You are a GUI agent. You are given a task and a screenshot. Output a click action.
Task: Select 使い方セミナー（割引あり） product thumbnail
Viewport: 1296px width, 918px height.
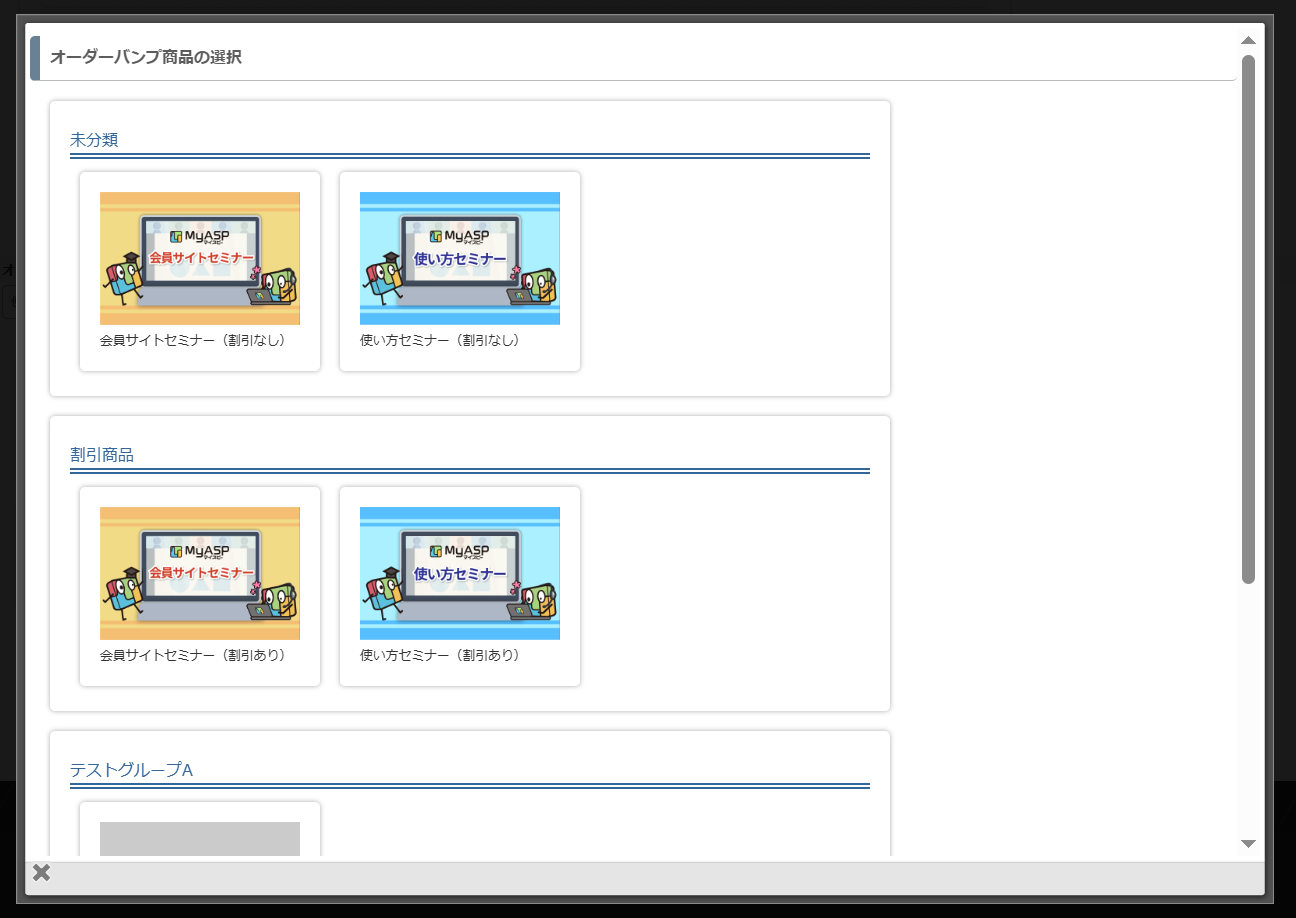click(x=460, y=573)
